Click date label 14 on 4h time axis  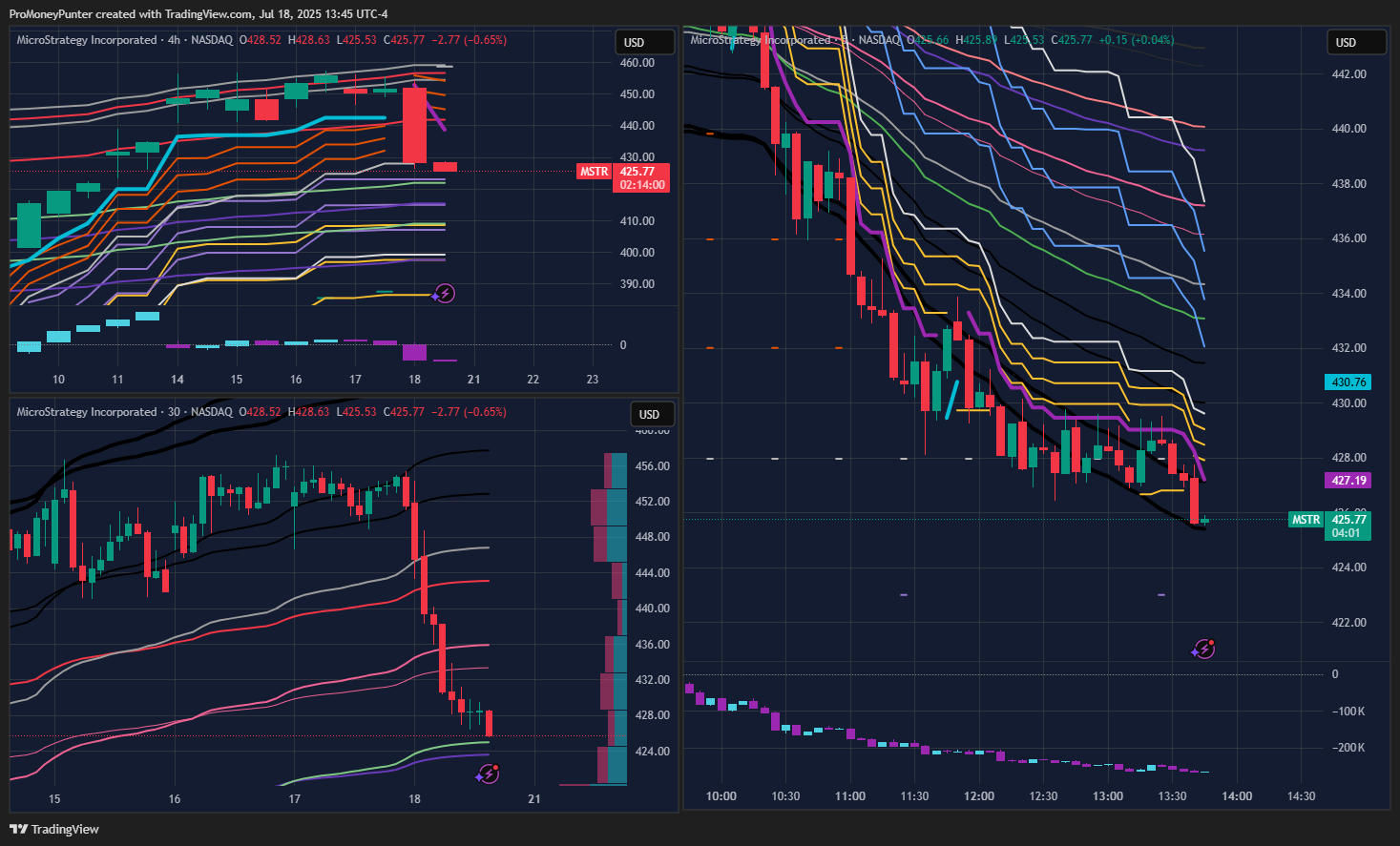(178, 380)
